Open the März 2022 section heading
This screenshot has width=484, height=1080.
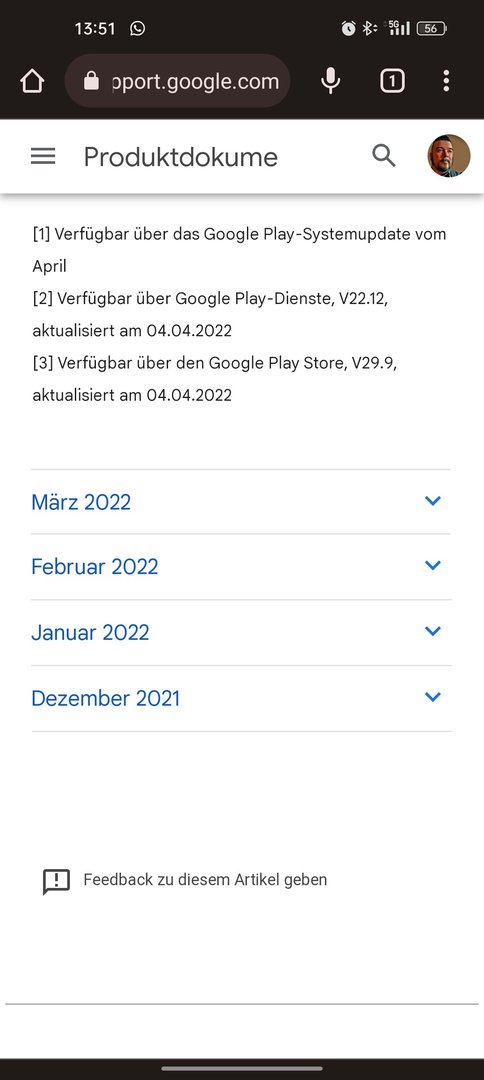coord(81,502)
